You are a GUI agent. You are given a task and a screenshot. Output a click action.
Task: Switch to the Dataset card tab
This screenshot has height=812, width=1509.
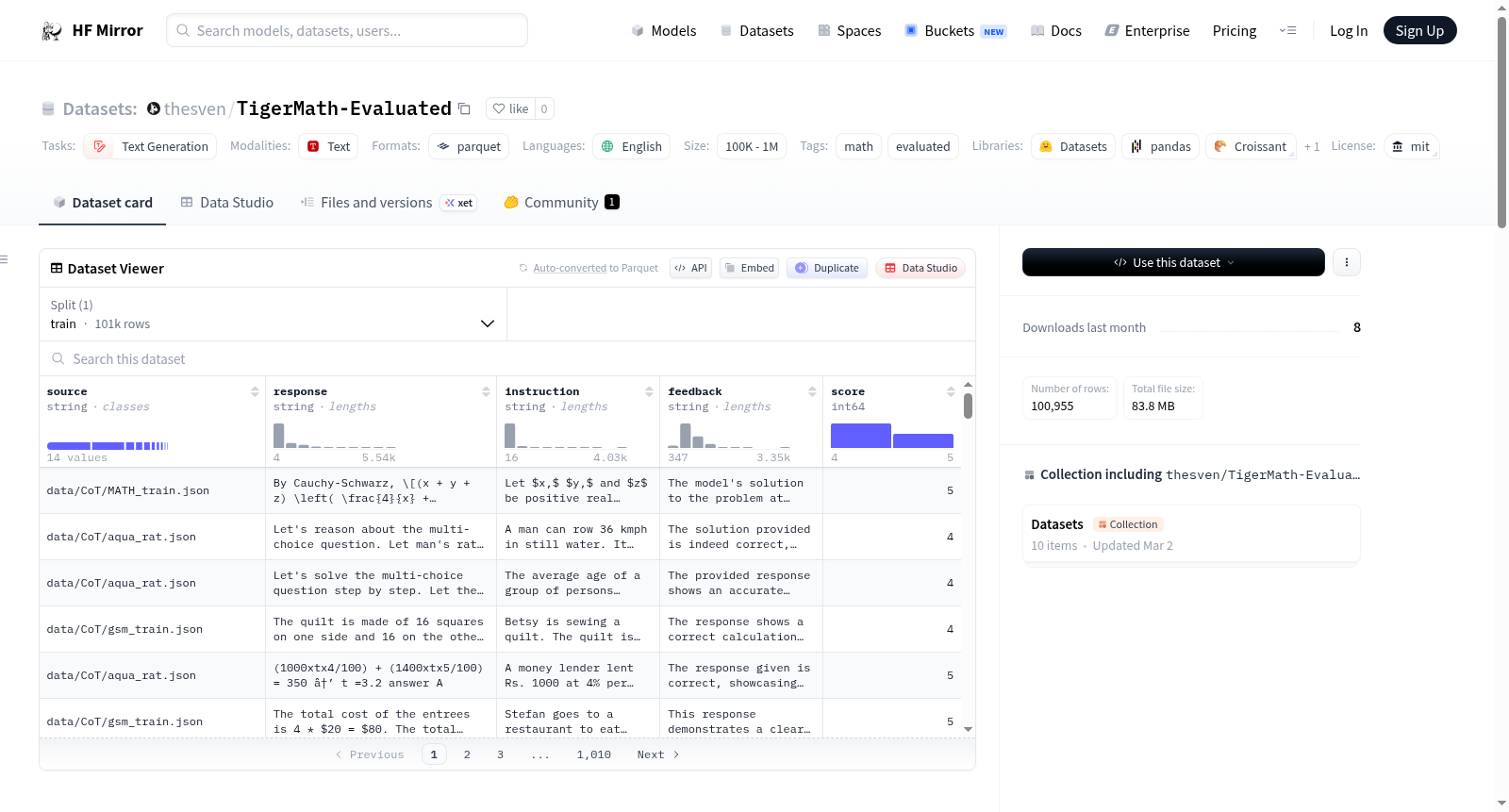(x=103, y=203)
